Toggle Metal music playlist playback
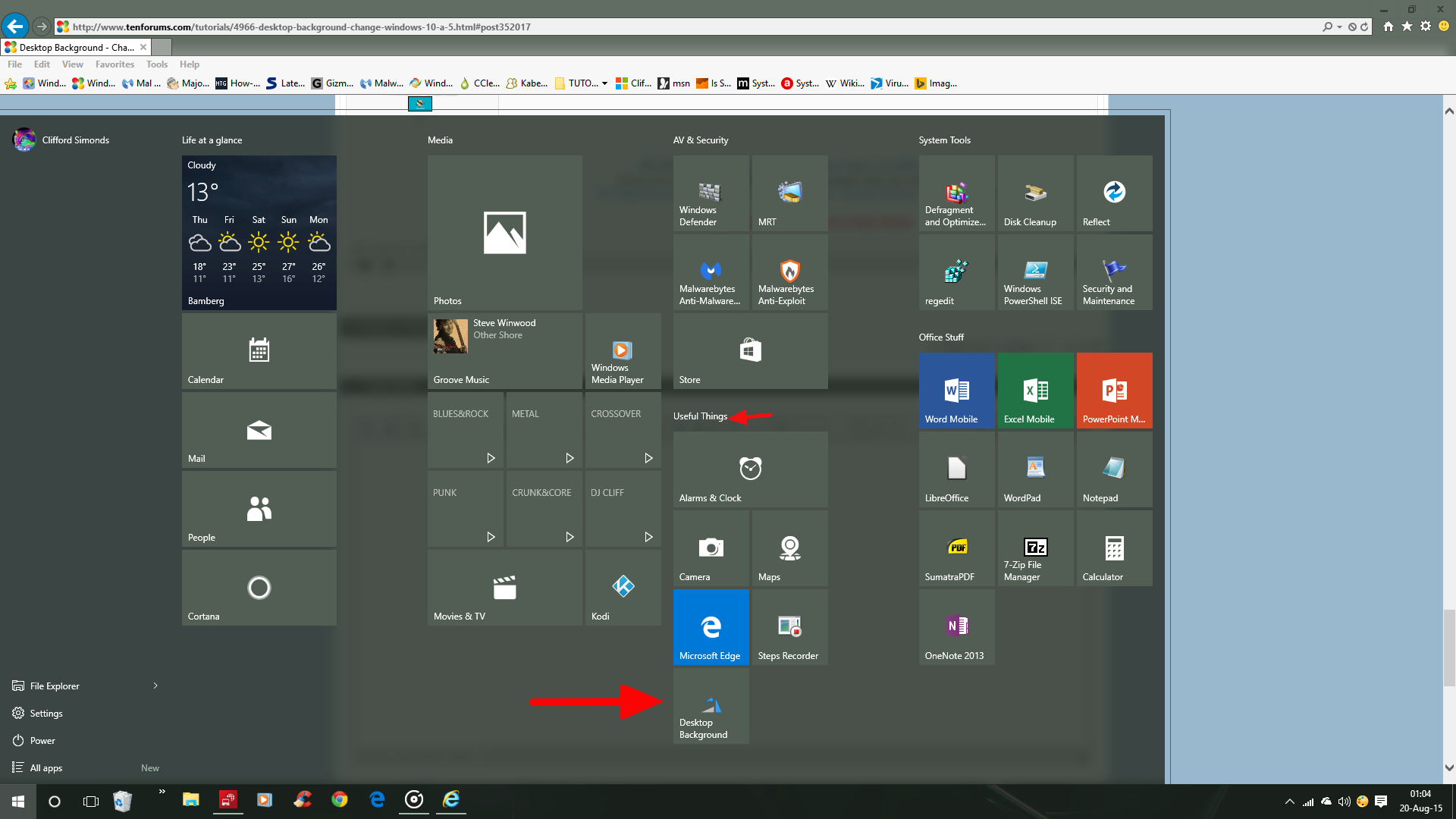Screen dimensions: 1456x819 pyautogui.click(x=568, y=457)
